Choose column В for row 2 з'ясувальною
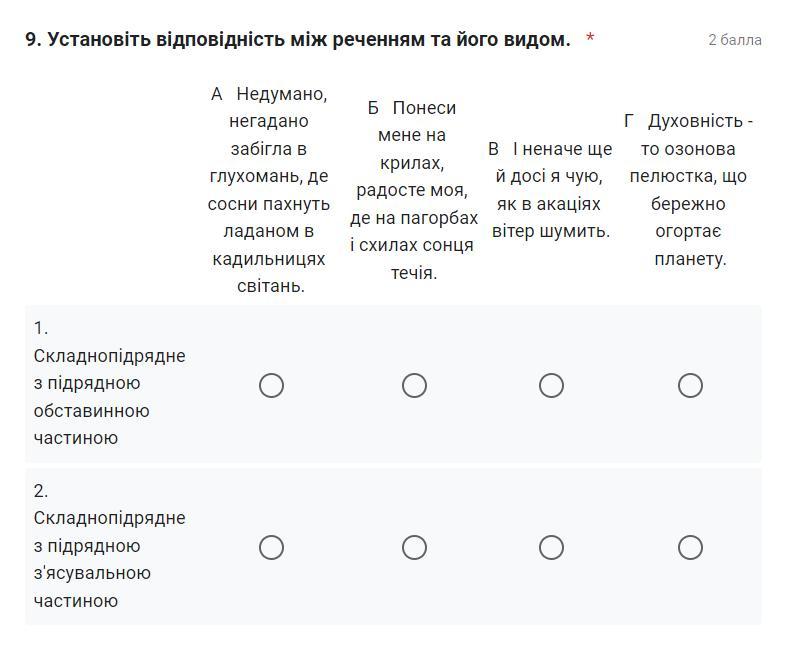This screenshot has height=661, width=792. (x=551, y=547)
